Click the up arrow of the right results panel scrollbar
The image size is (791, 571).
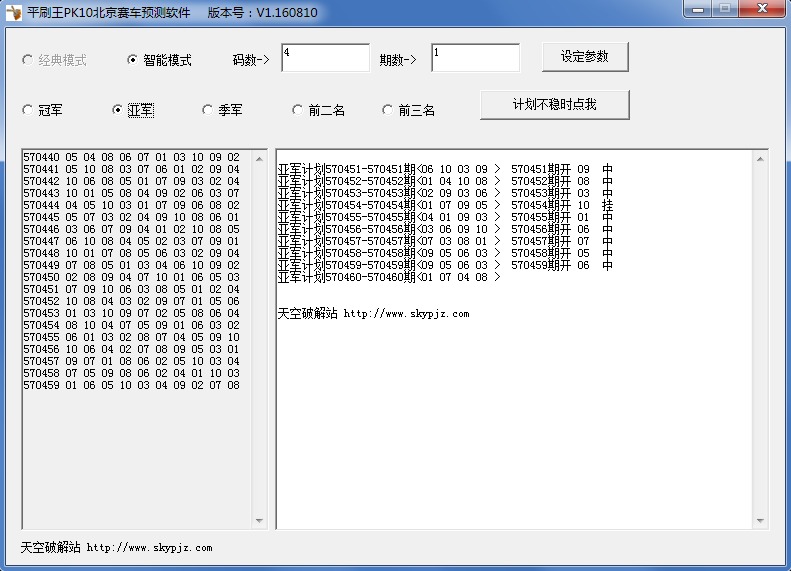[x=760, y=158]
